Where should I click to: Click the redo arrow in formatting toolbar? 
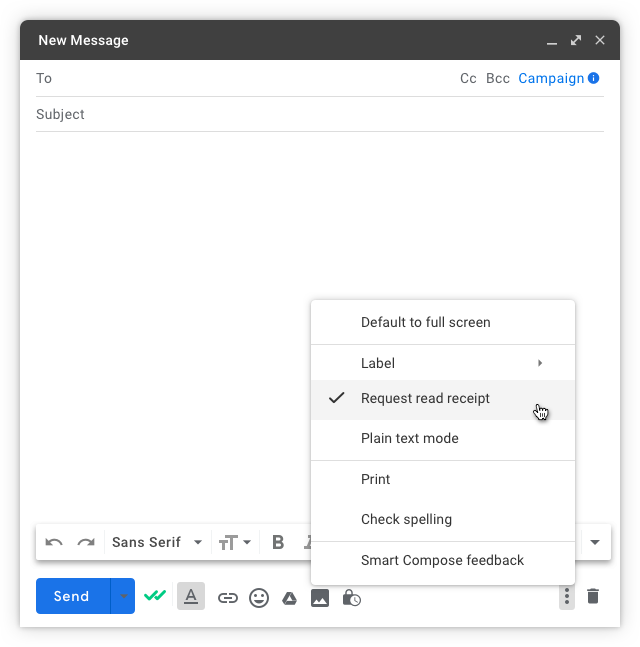point(86,542)
